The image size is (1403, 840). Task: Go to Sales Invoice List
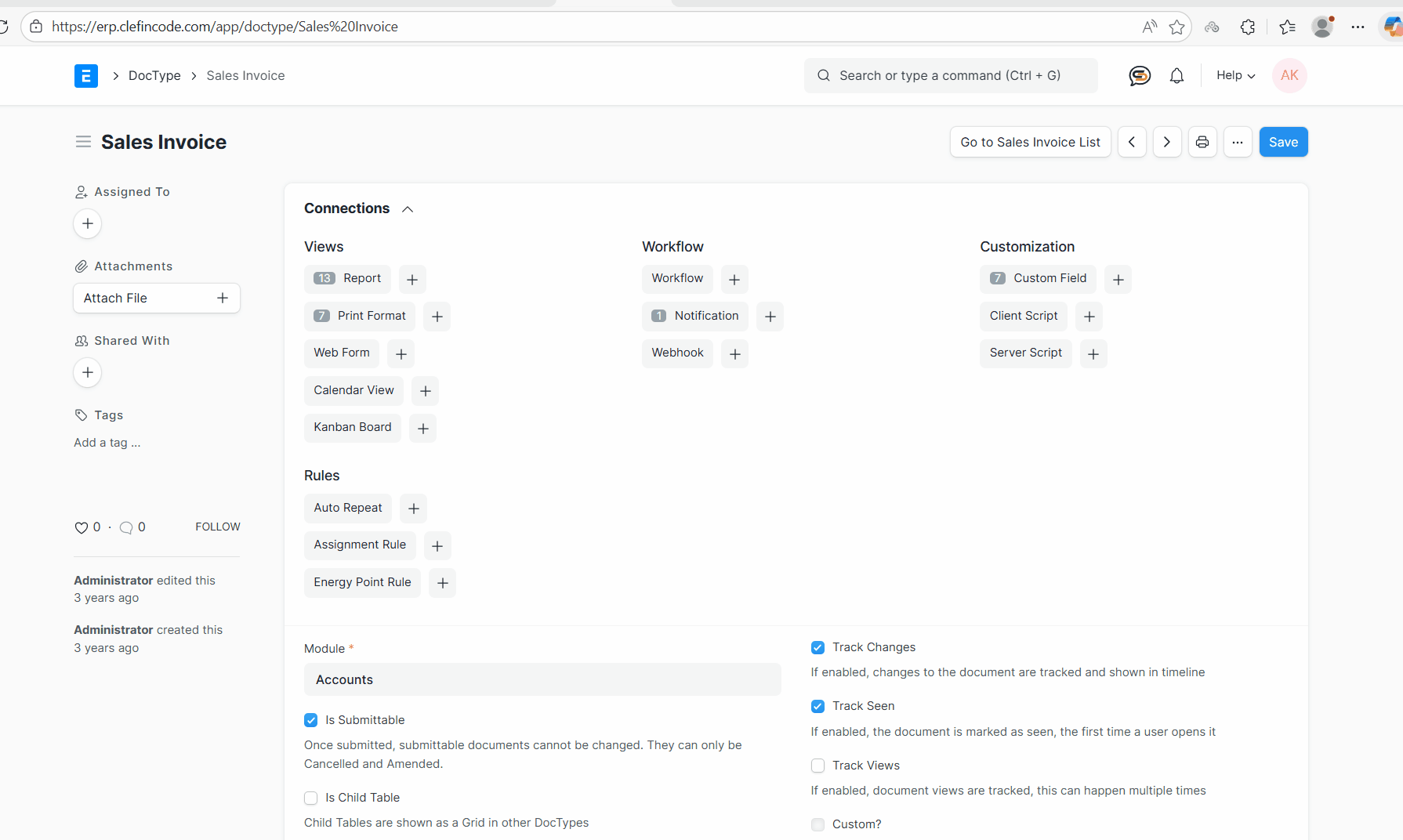click(1029, 142)
